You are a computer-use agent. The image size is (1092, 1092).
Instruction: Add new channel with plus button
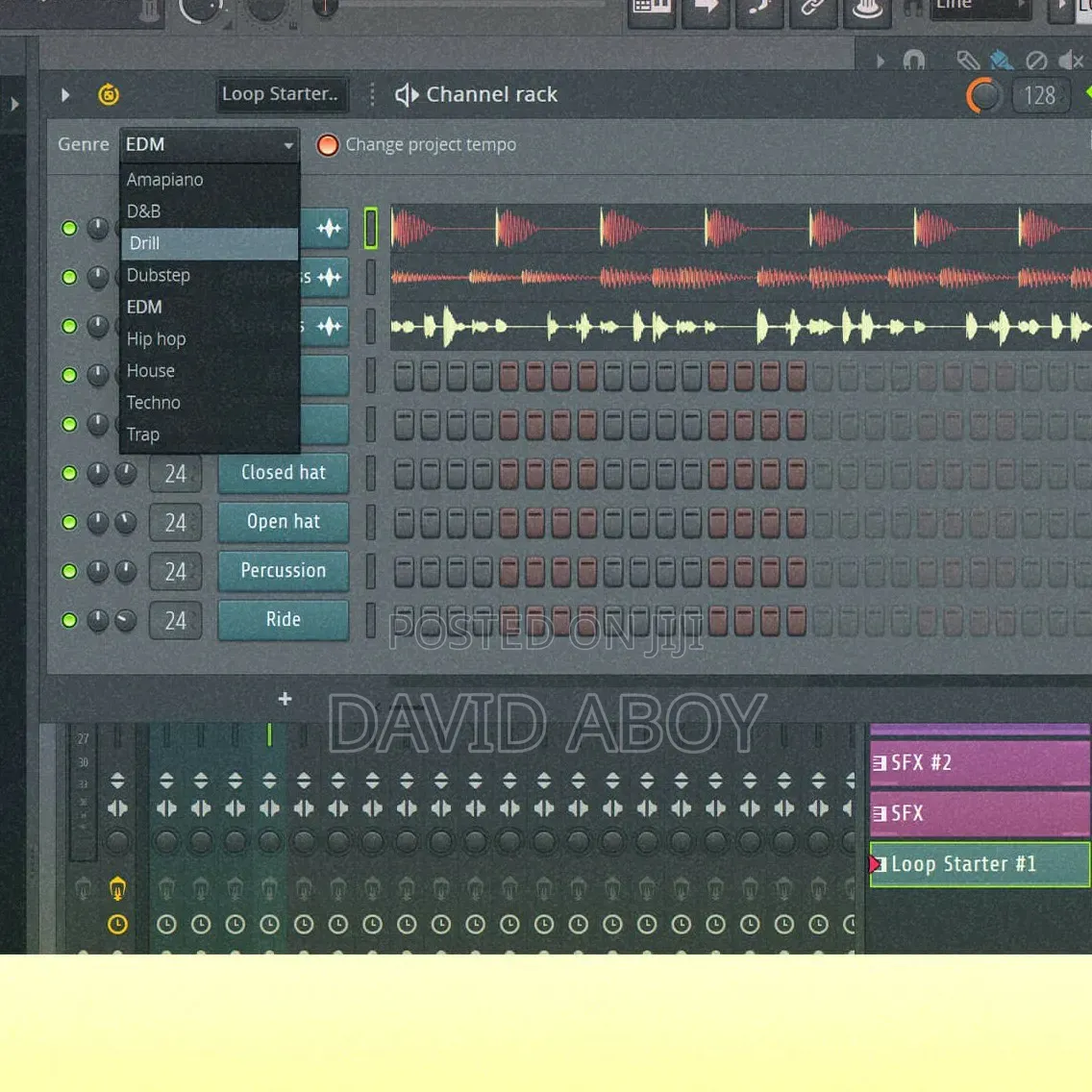(285, 699)
